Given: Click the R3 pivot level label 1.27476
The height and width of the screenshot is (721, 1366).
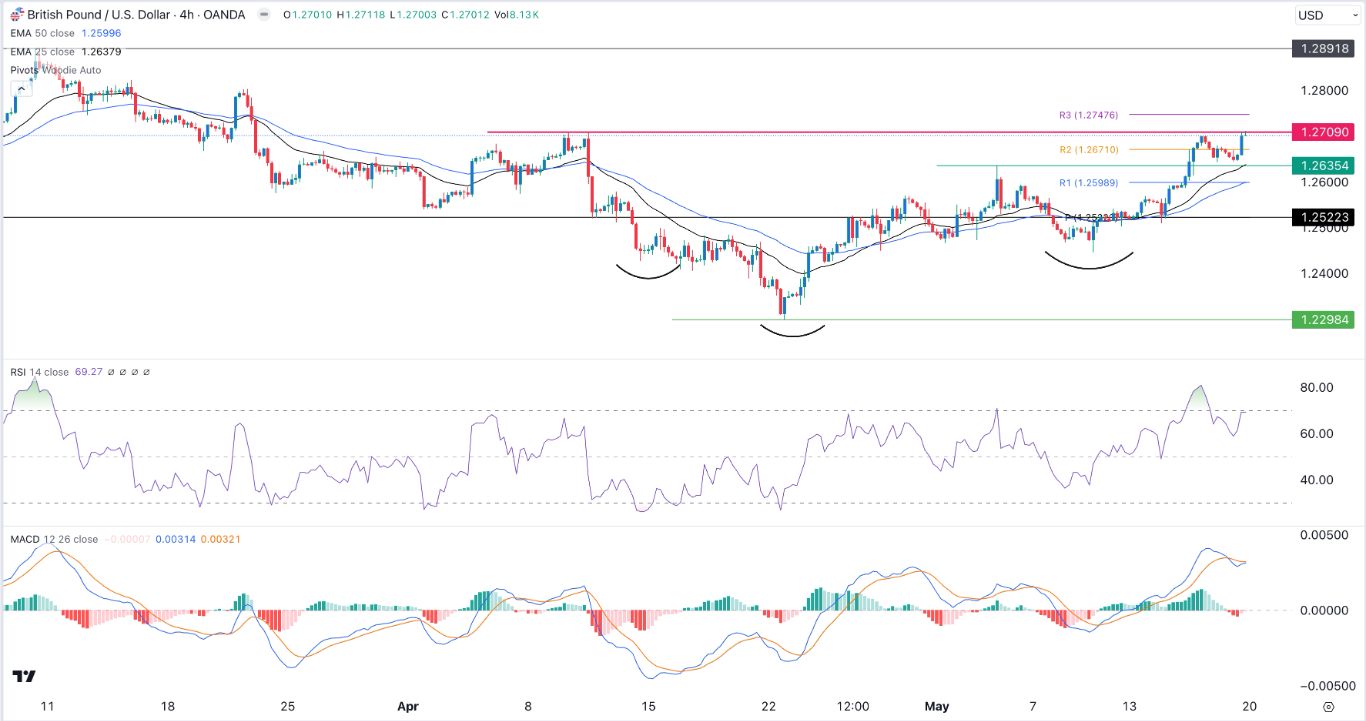Looking at the screenshot, I should coord(1089,115).
